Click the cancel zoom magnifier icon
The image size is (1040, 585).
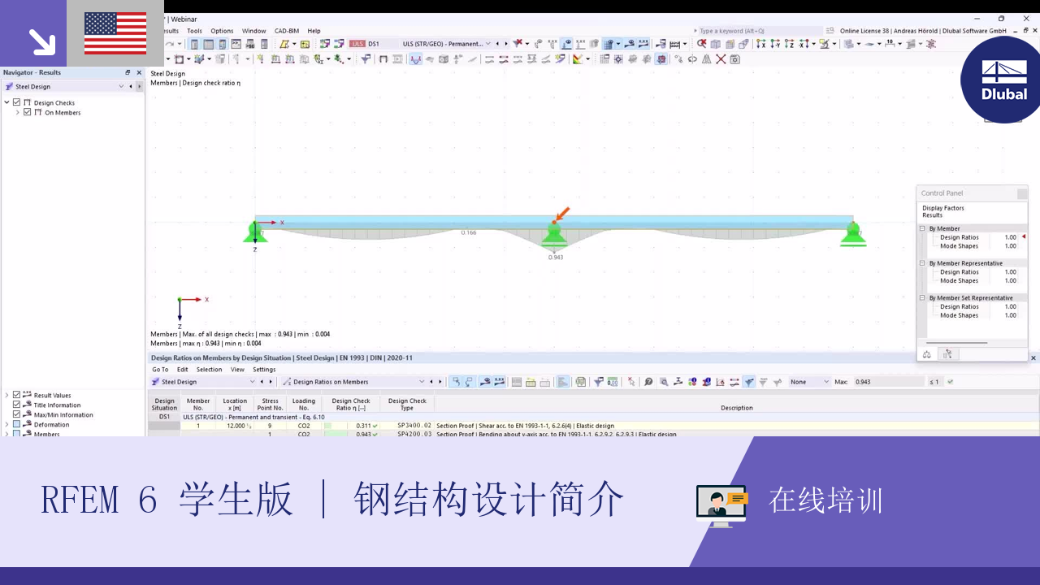(701, 44)
